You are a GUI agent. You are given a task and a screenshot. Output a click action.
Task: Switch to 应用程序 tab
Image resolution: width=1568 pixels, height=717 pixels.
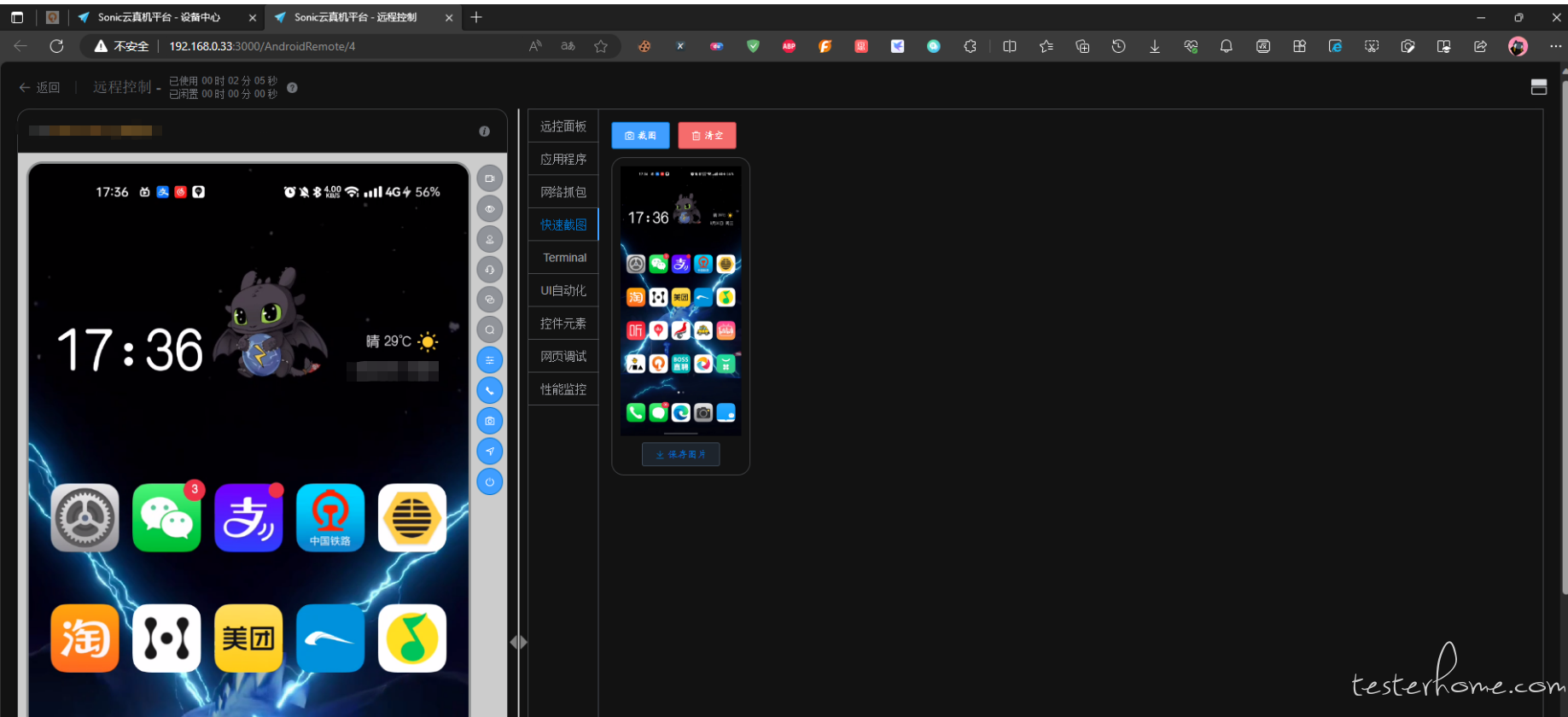click(x=563, y=160)
